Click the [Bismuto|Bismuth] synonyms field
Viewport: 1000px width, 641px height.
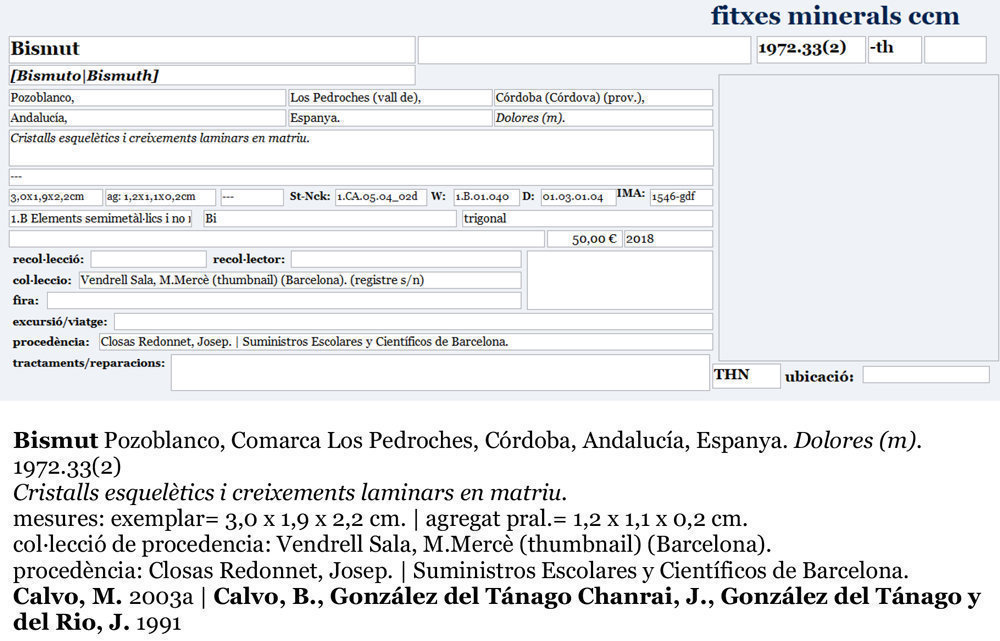click(211, 76)
